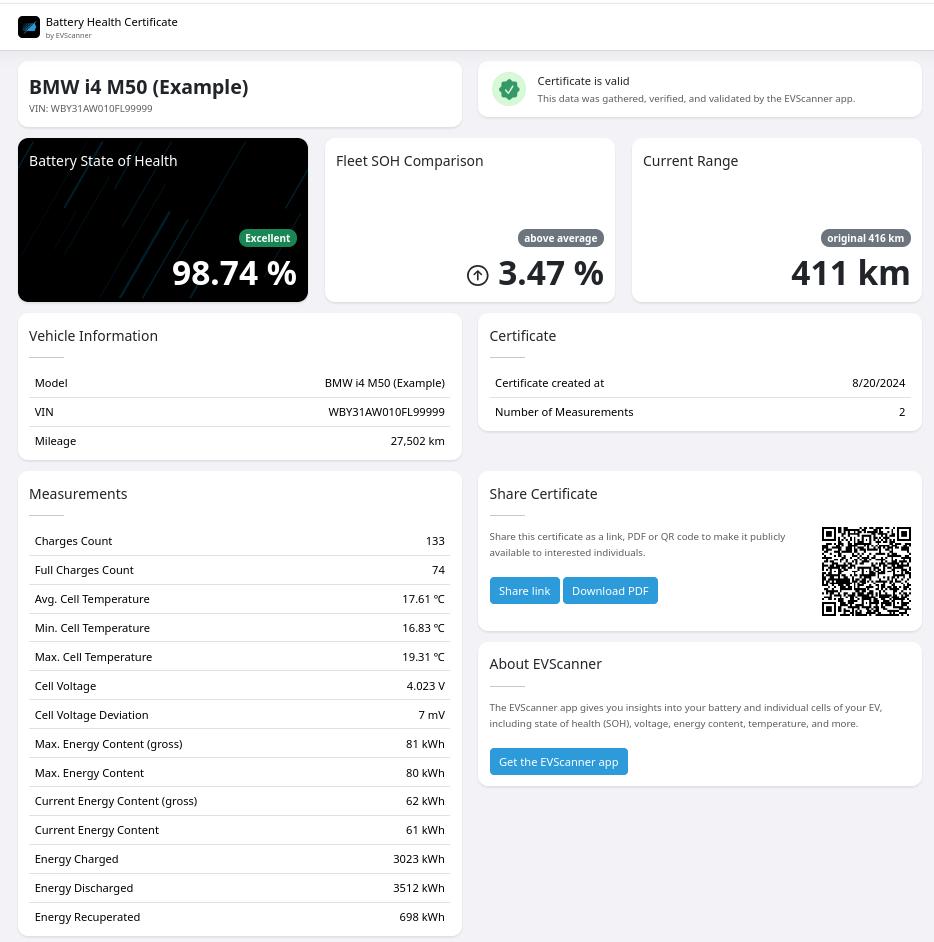
Task: Click the certificate QR code
Action: pyautogui.click(x=866, y=571)
